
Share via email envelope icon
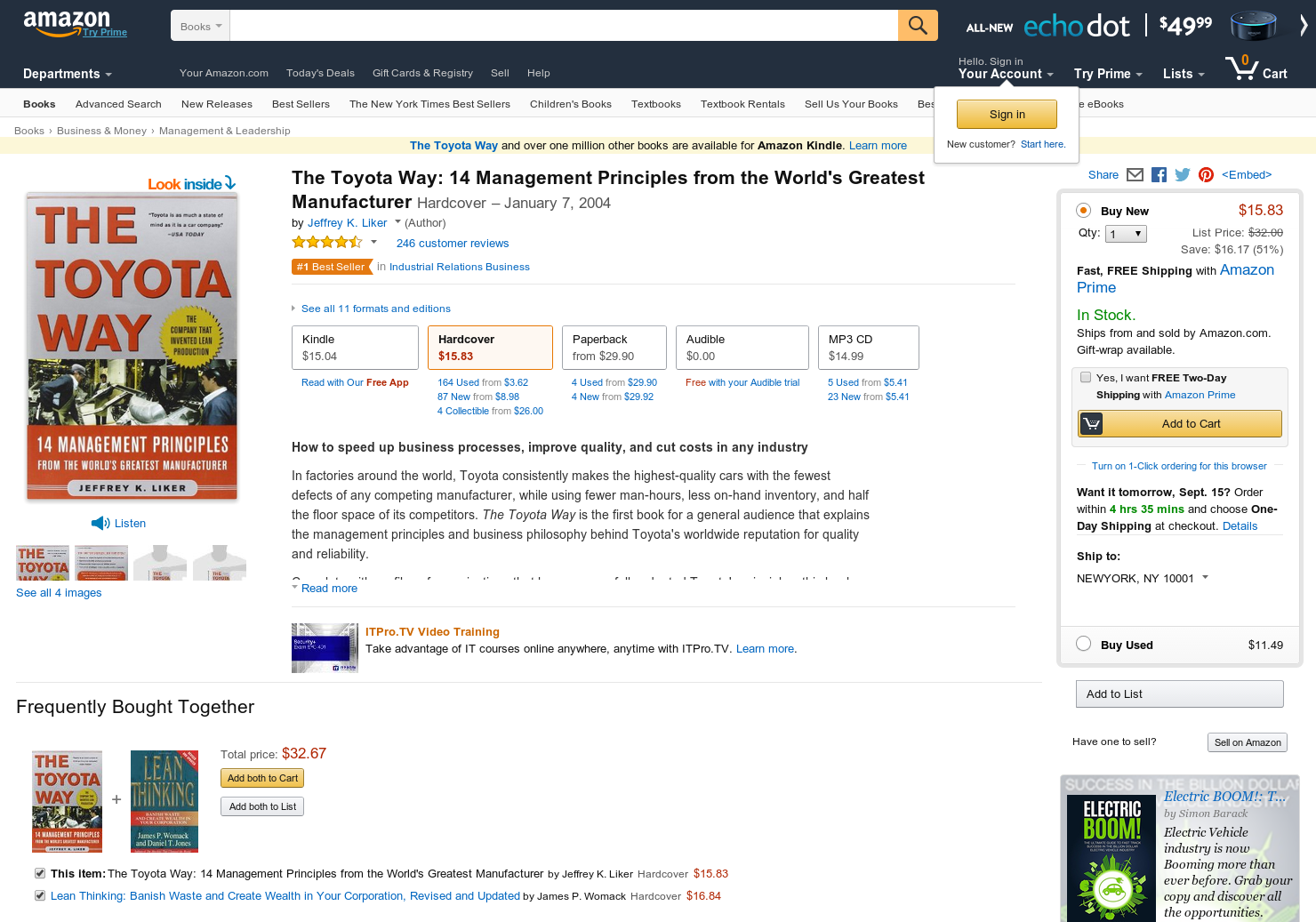pos(1135,175)
